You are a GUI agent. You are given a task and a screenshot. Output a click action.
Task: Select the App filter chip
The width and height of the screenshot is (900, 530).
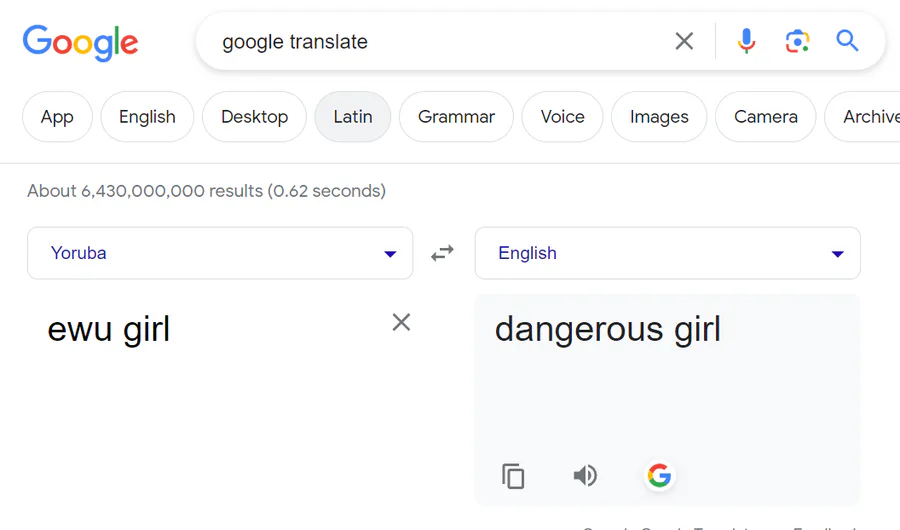pos(57,117)
